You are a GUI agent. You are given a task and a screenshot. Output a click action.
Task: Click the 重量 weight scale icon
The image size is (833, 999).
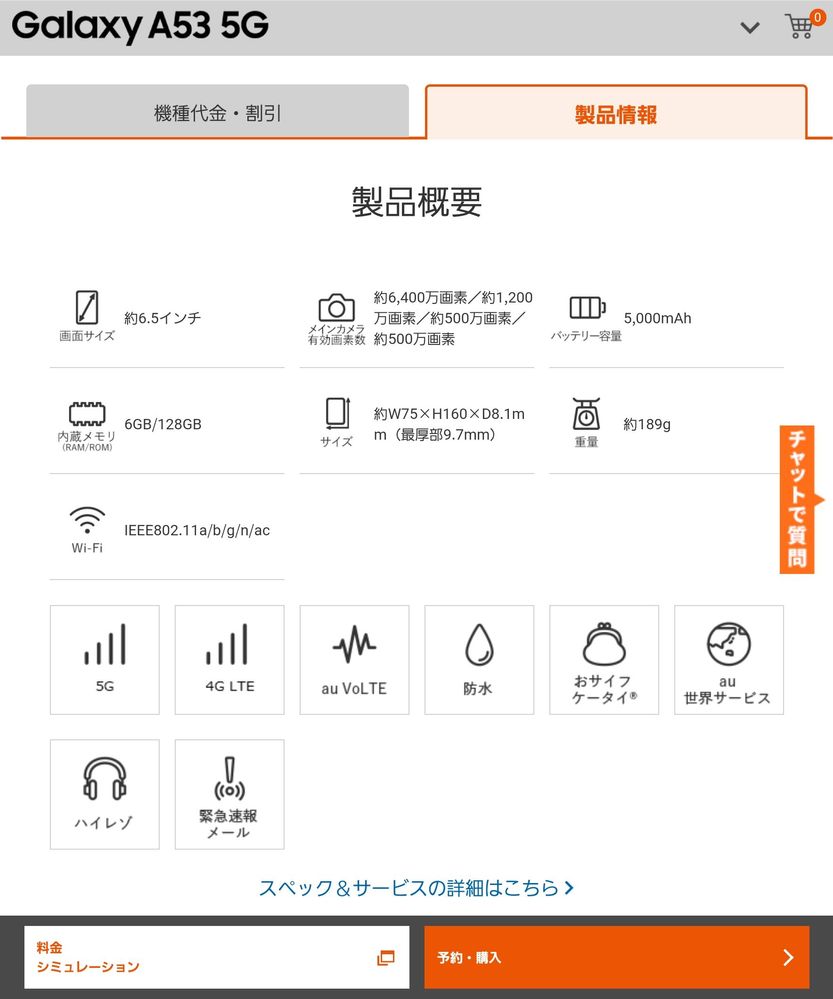pyautogui.click(x=586, y=413)
